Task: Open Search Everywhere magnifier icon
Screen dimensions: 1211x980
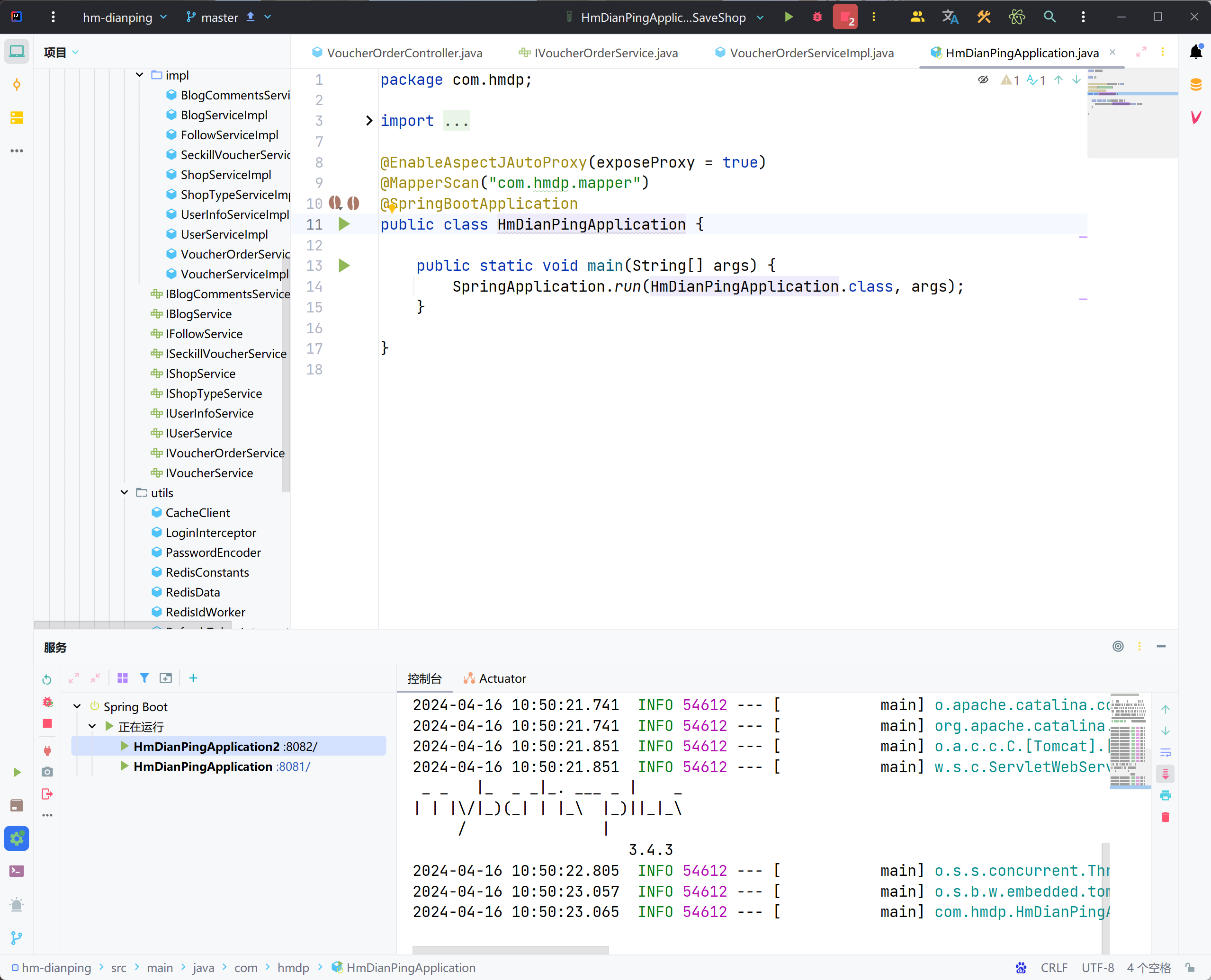Action: click(1050, 17)
